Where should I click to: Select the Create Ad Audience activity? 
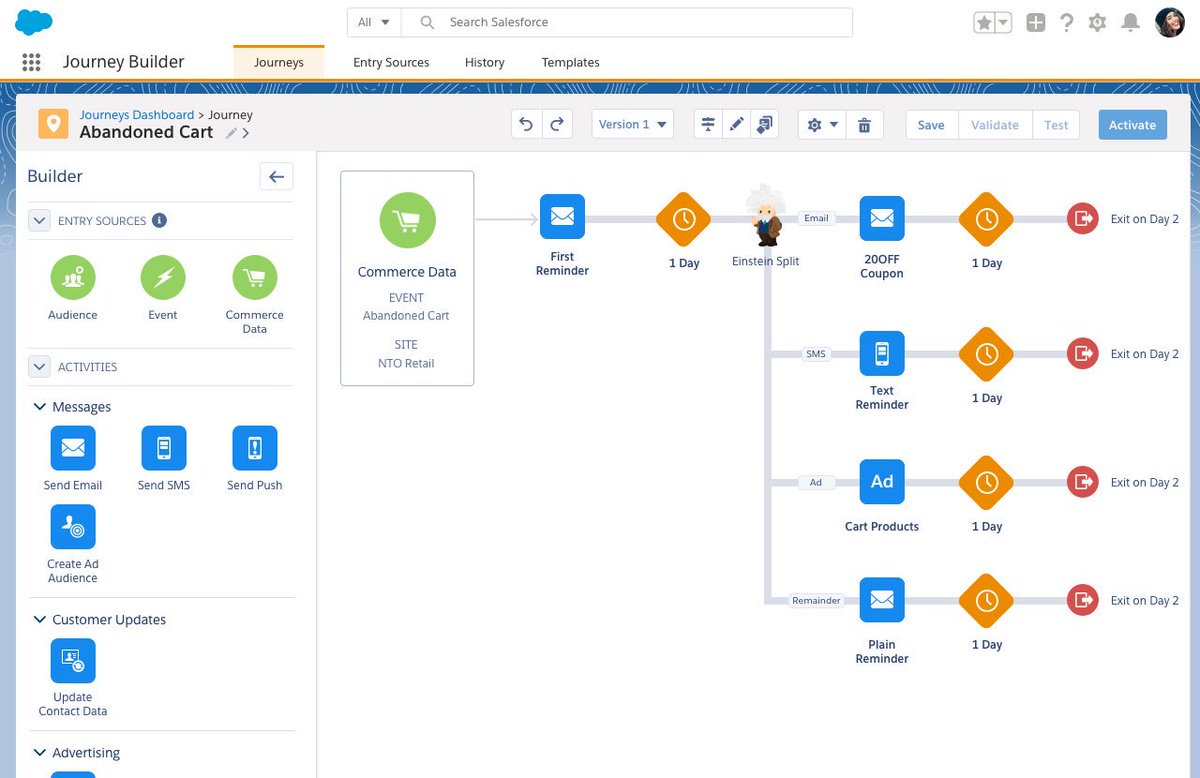(x=73, y=527)
